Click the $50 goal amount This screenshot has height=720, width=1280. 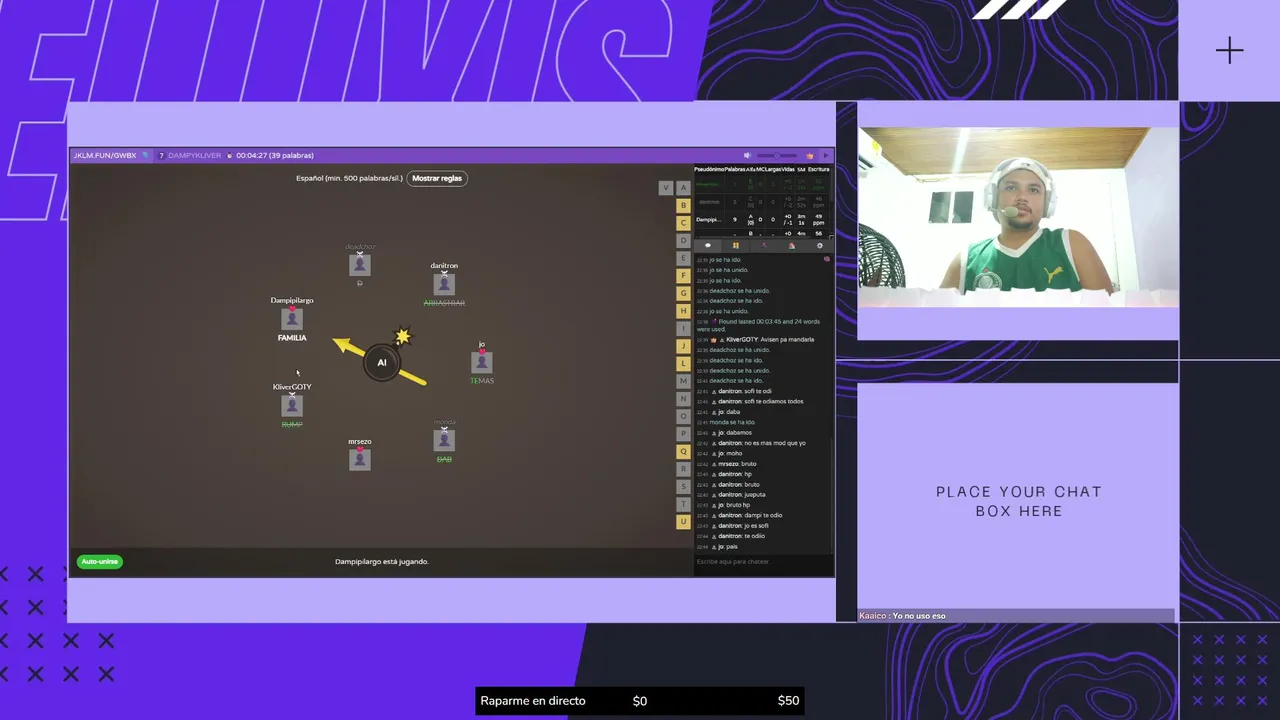tap(788, 701)
